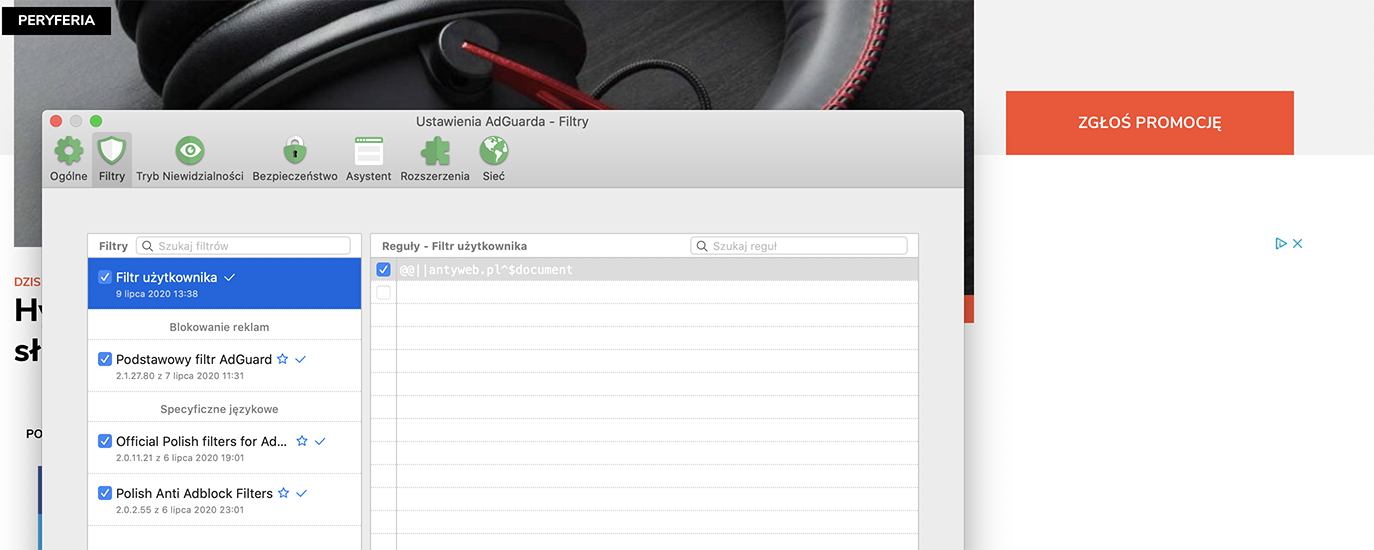Maximize the AdGuard settings window
1374x550 pixels.
coord(96,121)
